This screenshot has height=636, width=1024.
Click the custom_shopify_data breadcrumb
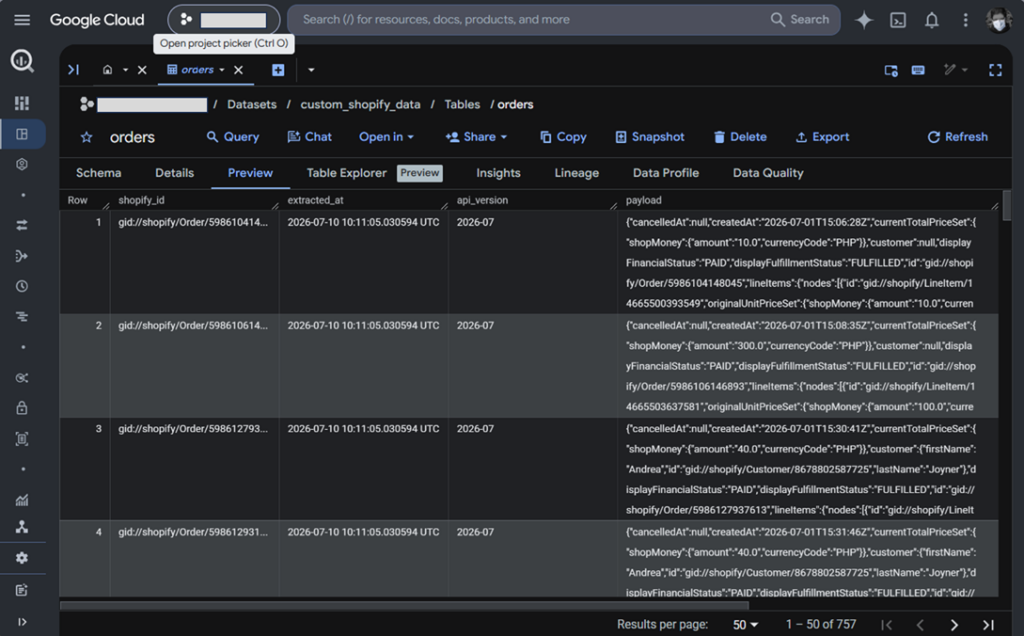(360, 104)
